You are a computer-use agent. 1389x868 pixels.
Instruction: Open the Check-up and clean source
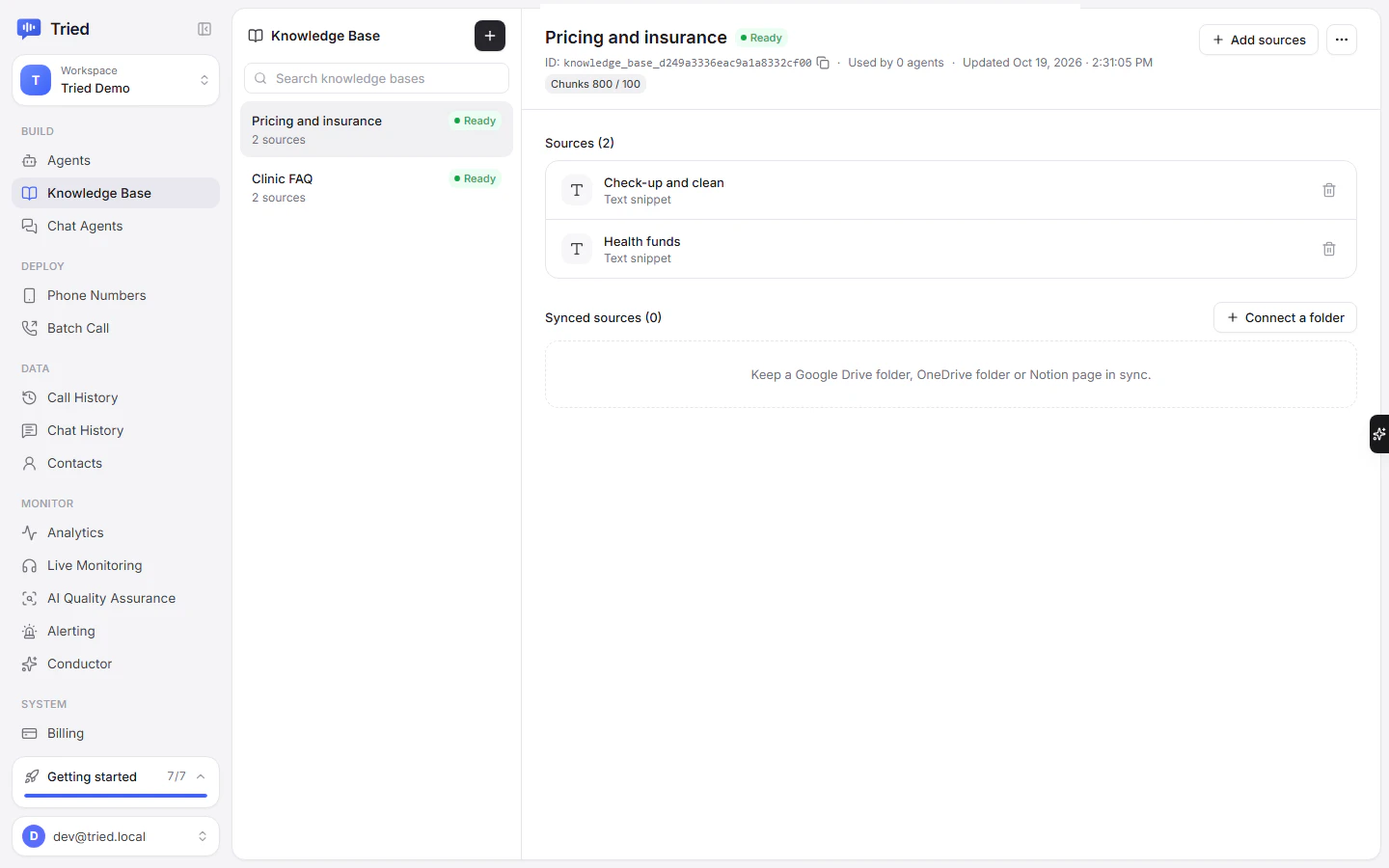pyautogui.click(x=951, y=190)
